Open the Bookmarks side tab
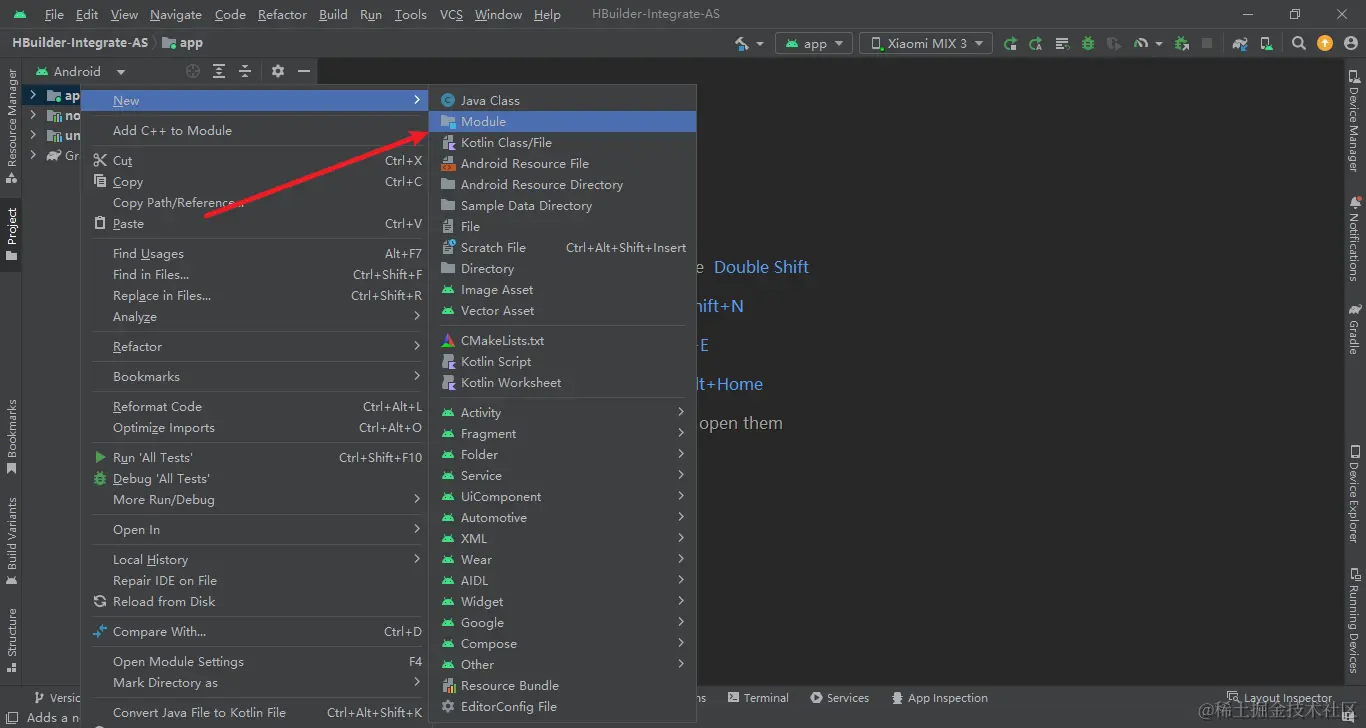 click(12, 437)
